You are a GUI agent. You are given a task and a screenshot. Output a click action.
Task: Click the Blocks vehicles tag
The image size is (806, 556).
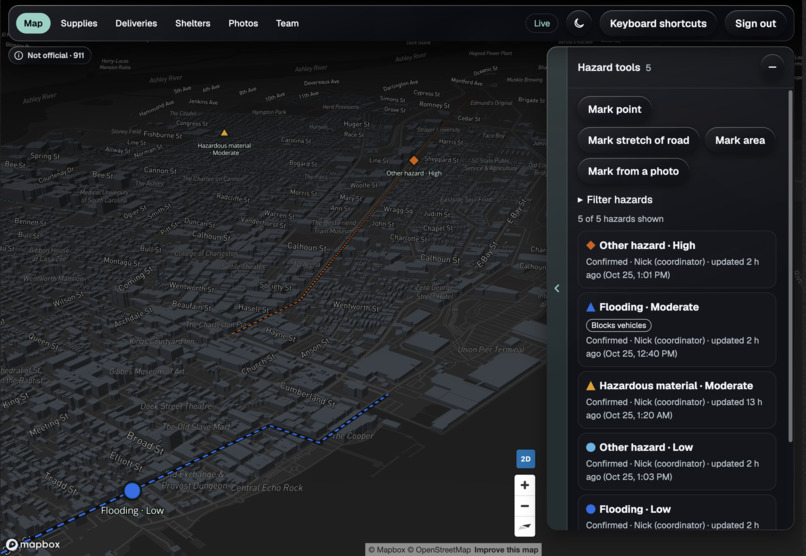[618, 325]
